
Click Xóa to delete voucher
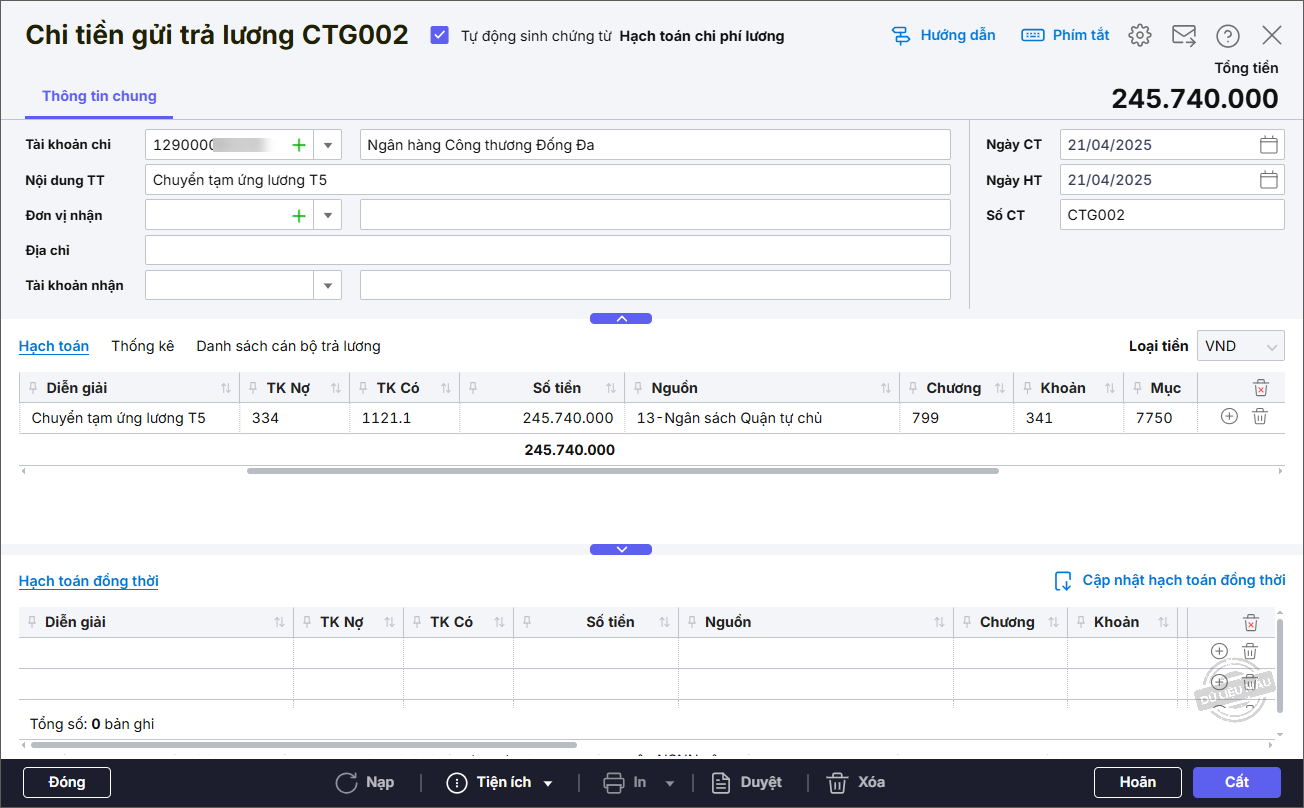click(856, 782)
